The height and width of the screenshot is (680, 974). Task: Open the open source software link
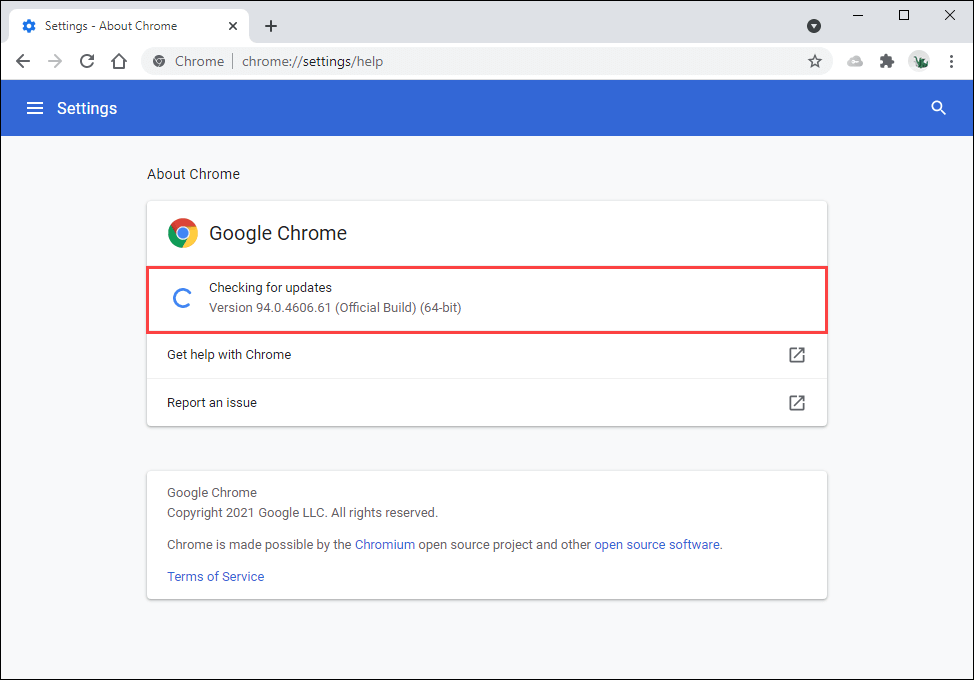[x=656, y=545]
